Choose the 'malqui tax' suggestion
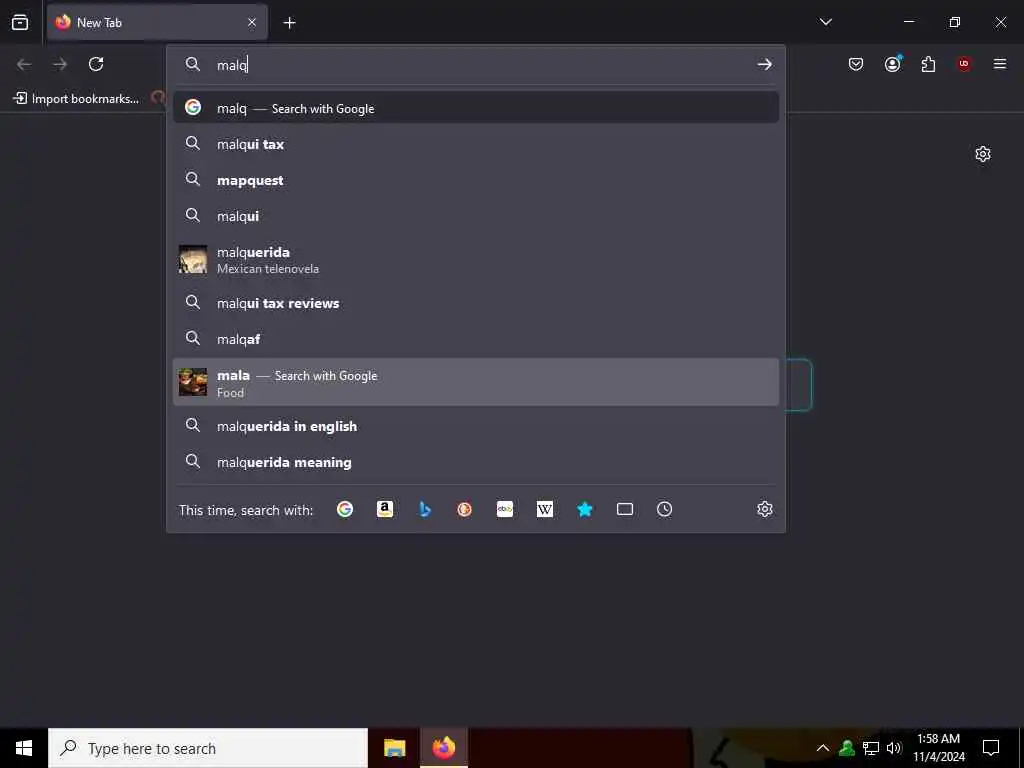The height and width of the screenshot is (768, 1024). coord(475,144)
